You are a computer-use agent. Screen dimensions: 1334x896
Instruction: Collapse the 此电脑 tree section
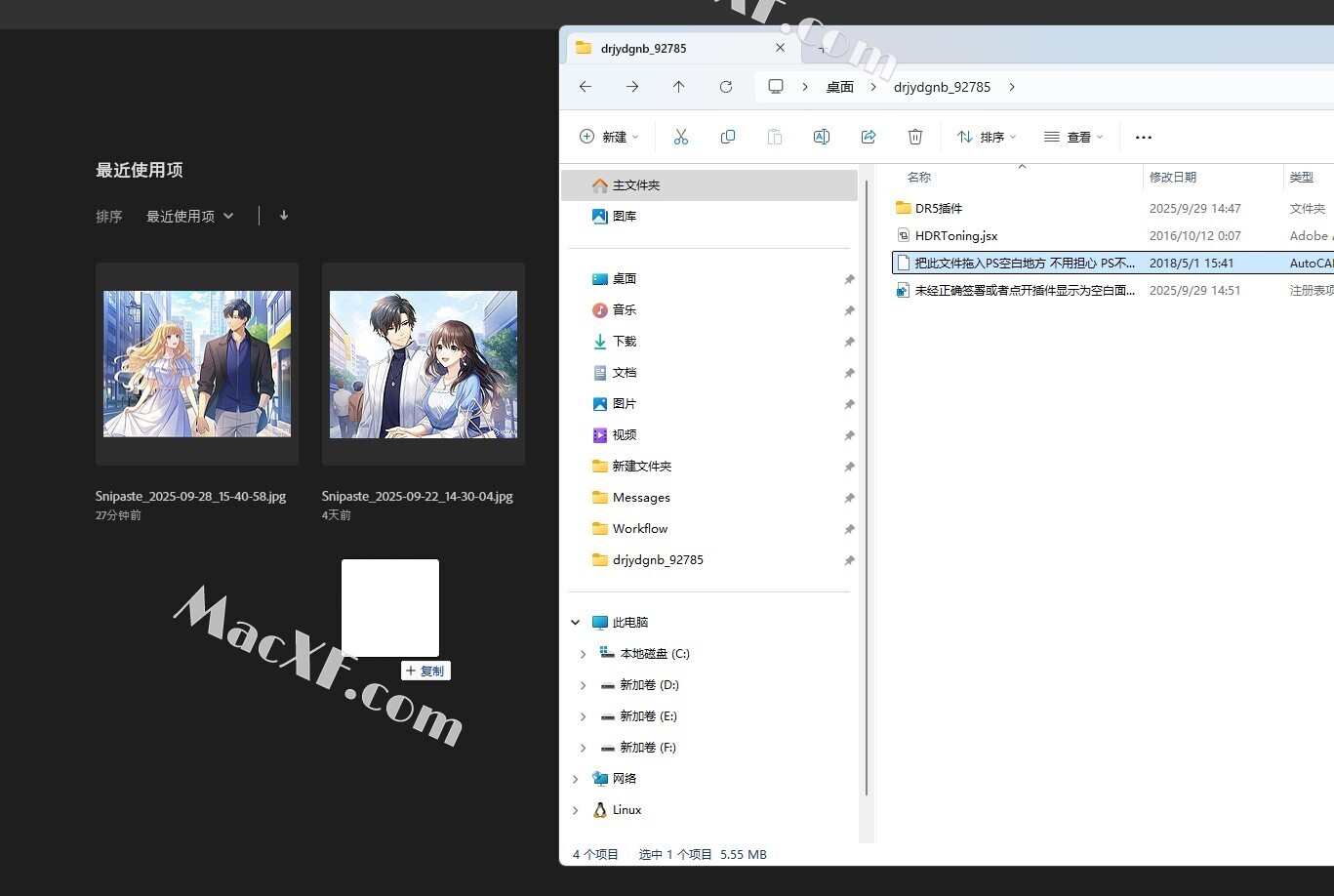[x=575, y=623]
